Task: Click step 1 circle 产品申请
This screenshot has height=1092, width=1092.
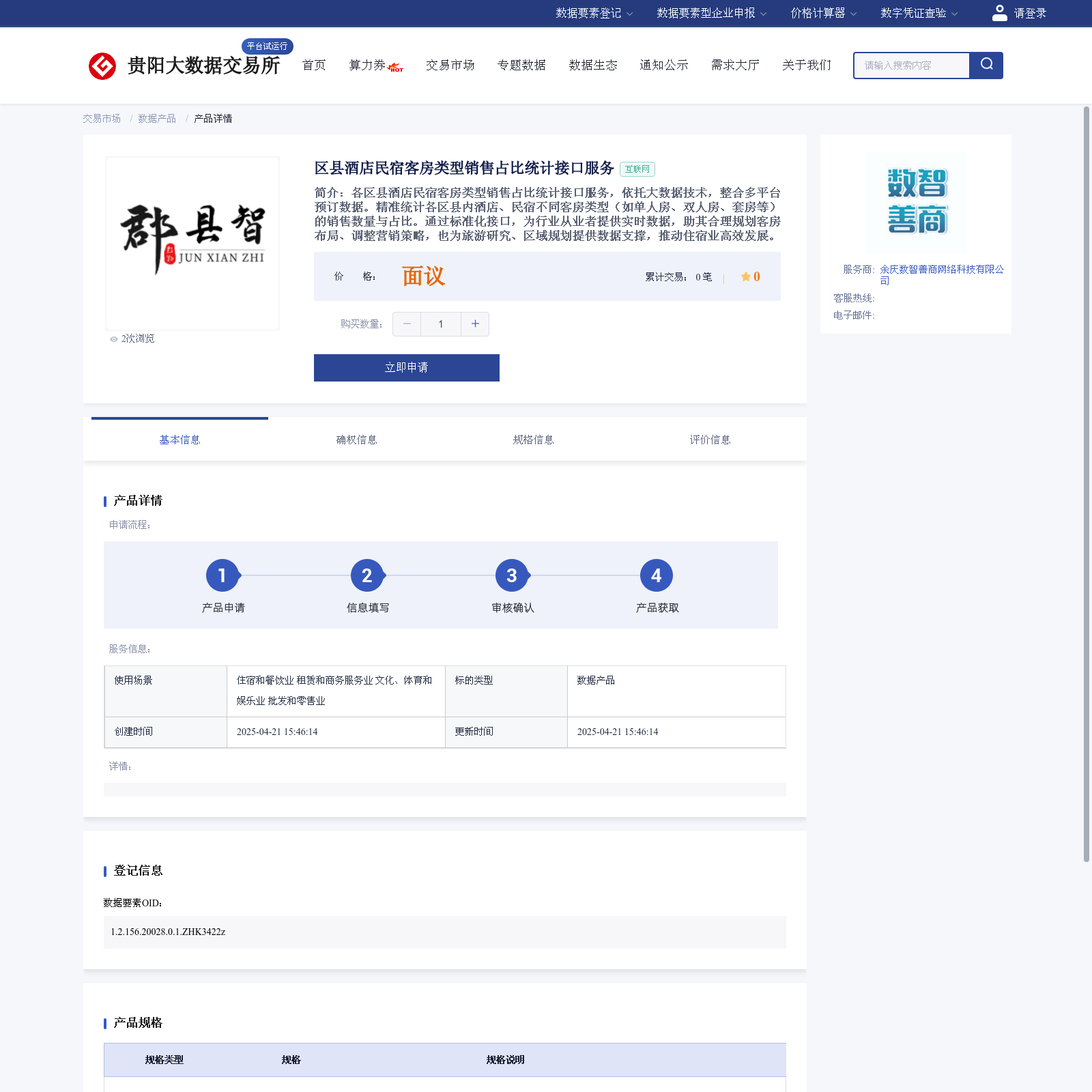Action: click(222, 576)
